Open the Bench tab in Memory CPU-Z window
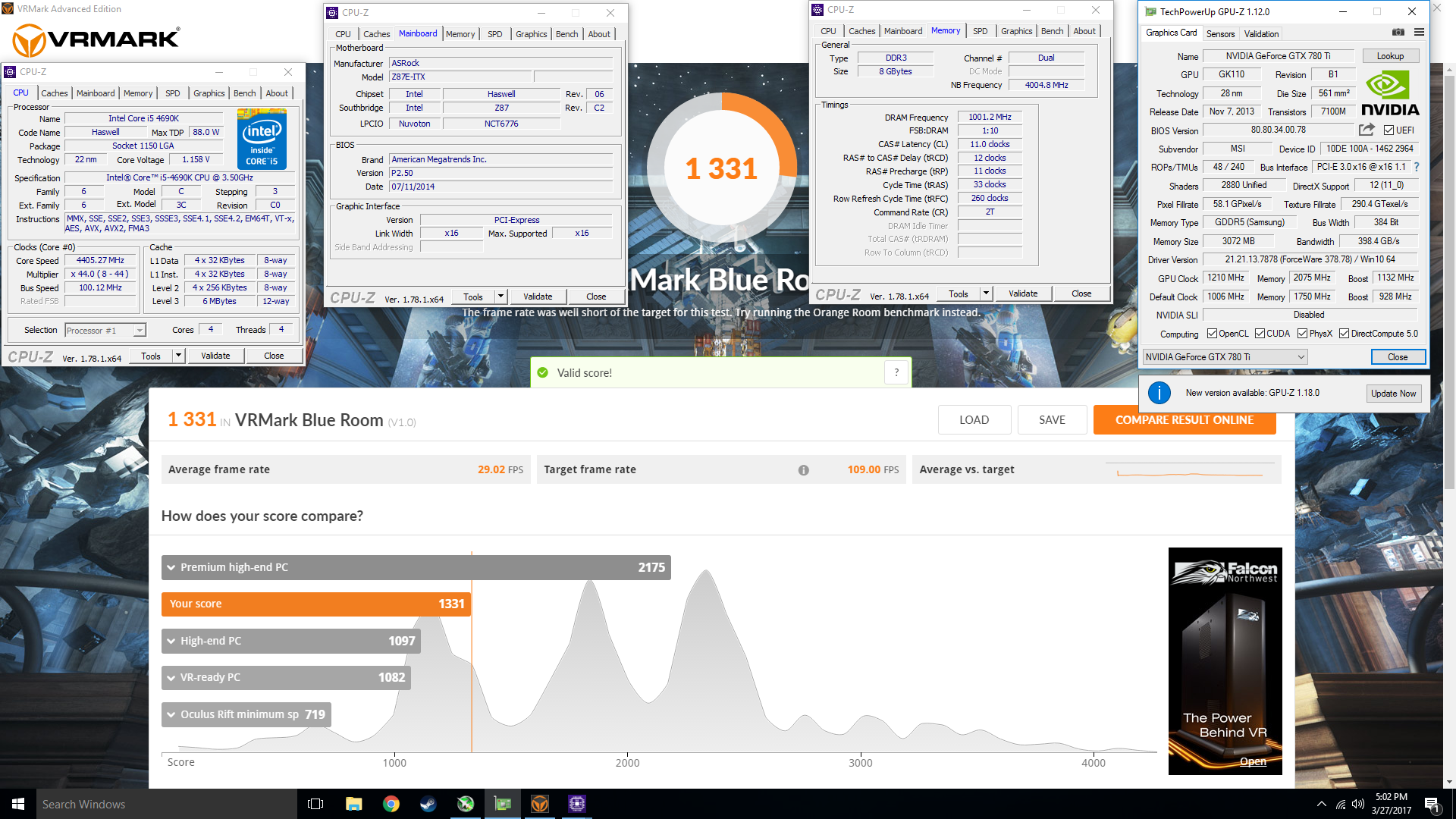The height and width of the screenshot is (819, 1456). pos(1052,31)
